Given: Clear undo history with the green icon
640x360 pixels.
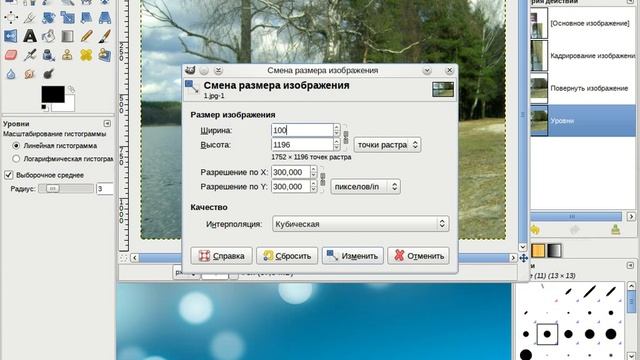Looking at the screenshot, I should [616, 230].
